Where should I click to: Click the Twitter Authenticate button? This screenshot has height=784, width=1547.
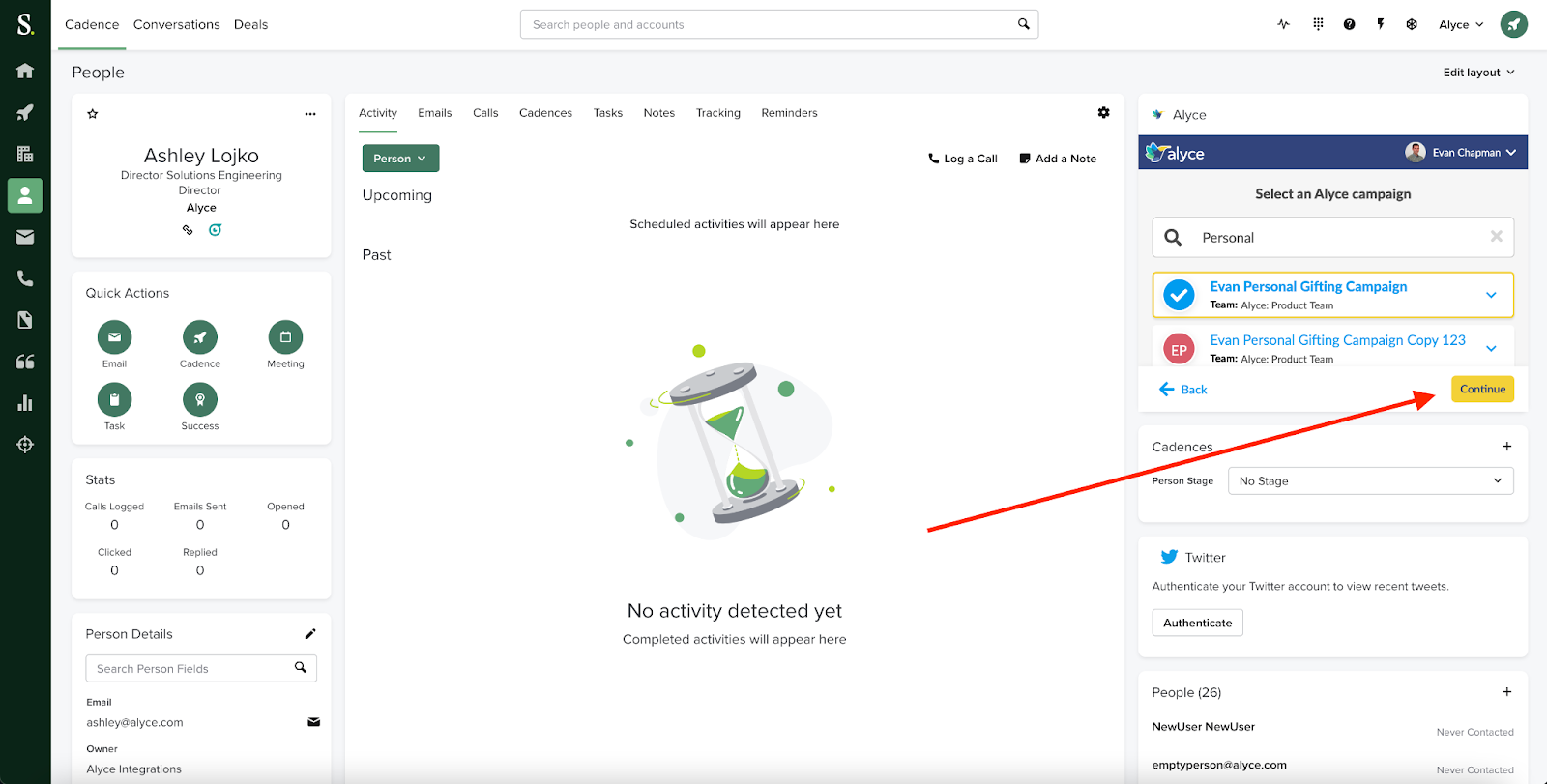[x=1197, y=623]
